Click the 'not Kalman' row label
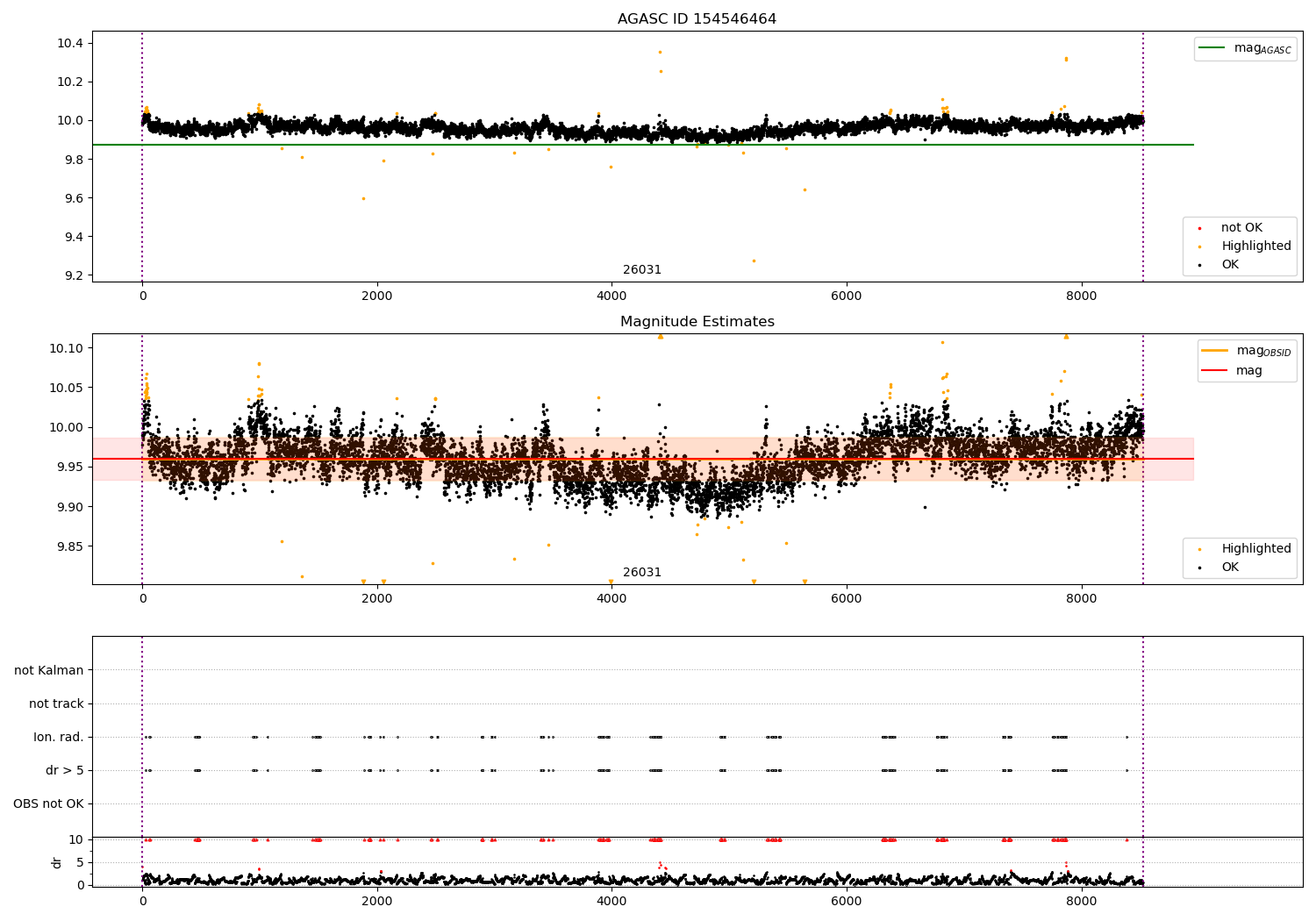The height and width of the screenshot is (921, 1316). 49,670
